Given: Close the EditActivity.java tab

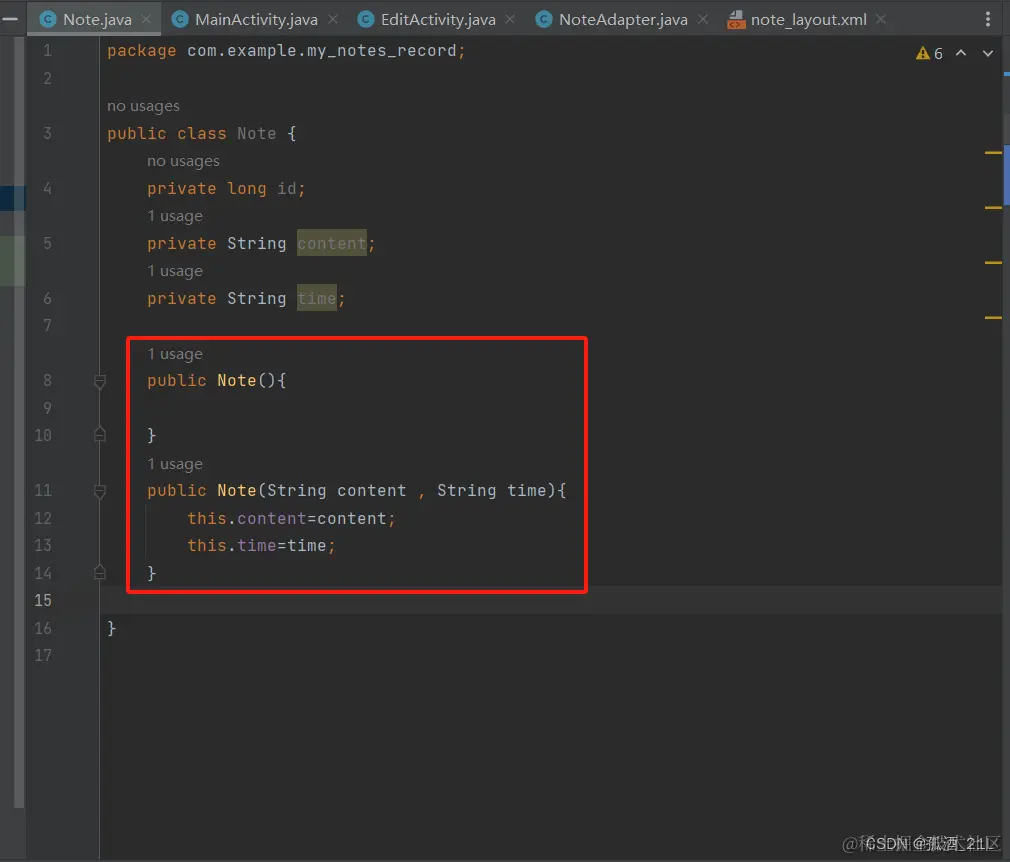Looking at the screenshot, I should tap(510, 19).
